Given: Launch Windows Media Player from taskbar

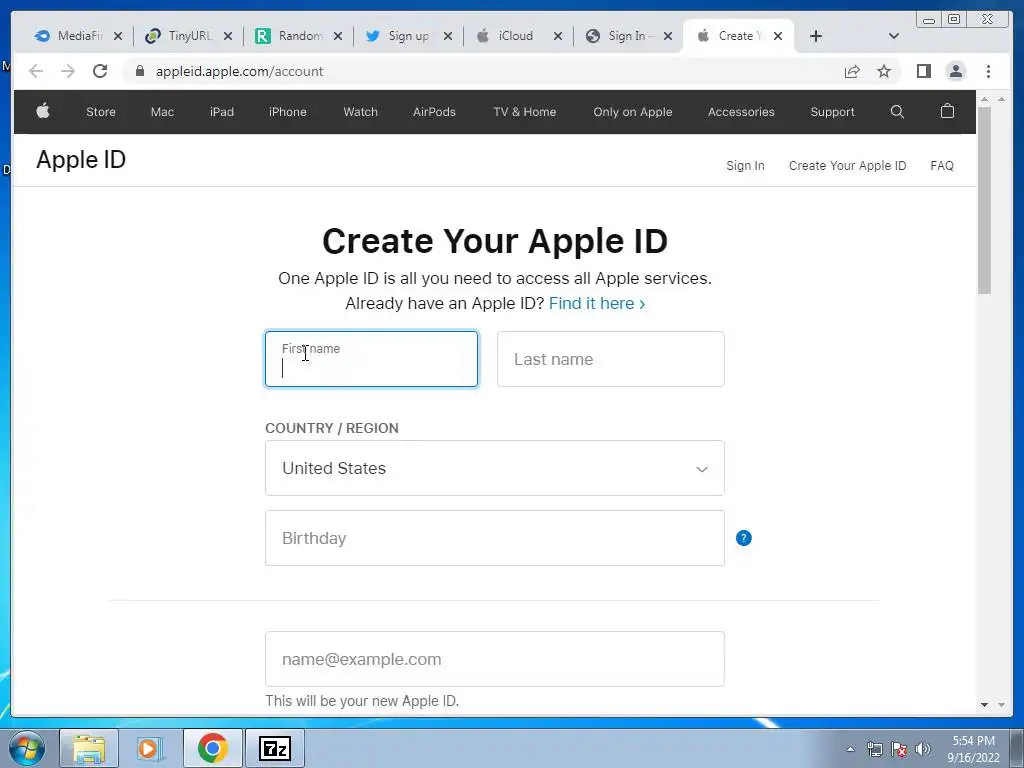Looking at the screenshot, I should pos(149,748).
